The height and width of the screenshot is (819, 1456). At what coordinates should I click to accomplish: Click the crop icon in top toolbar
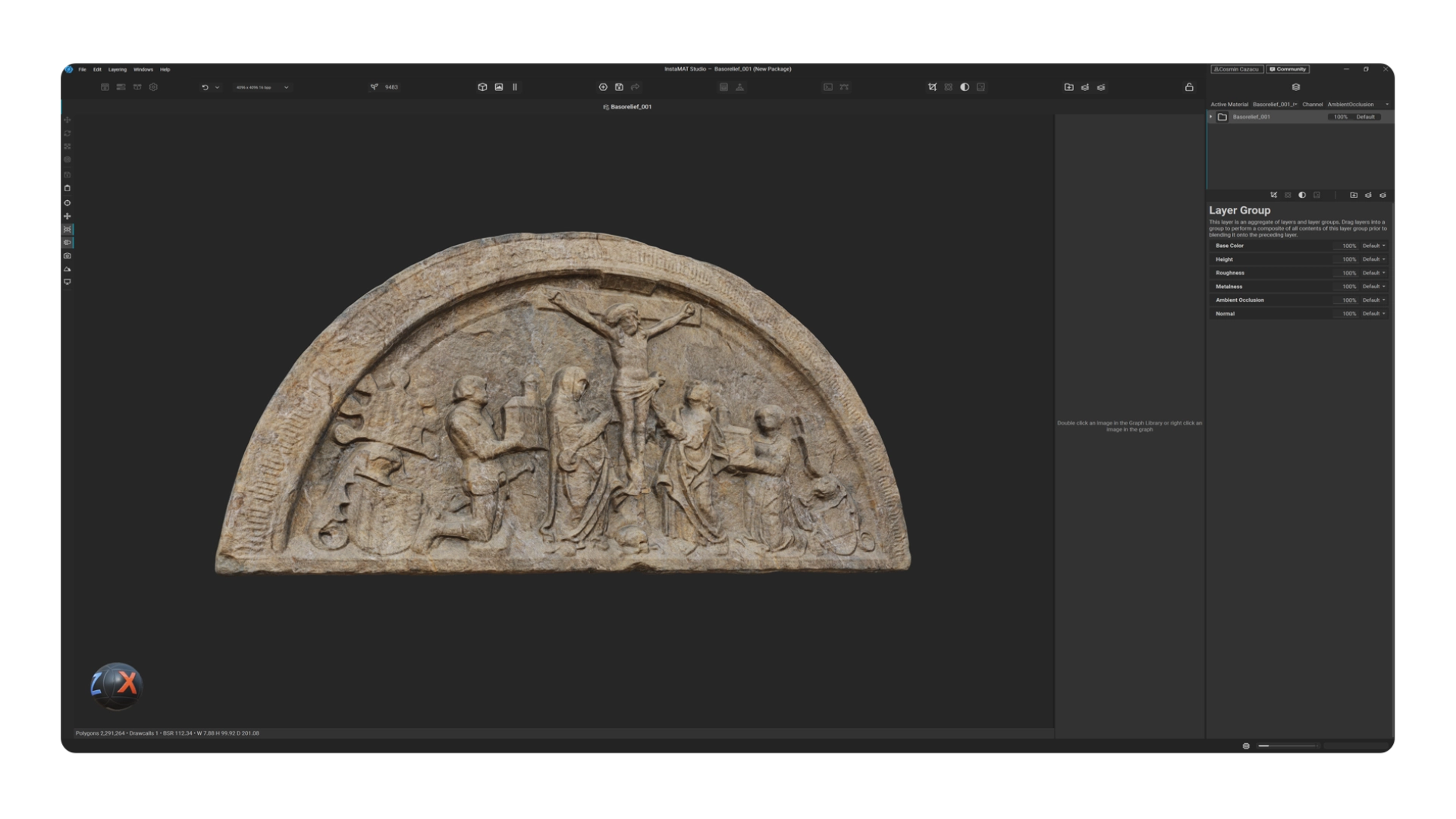(933, 87)
